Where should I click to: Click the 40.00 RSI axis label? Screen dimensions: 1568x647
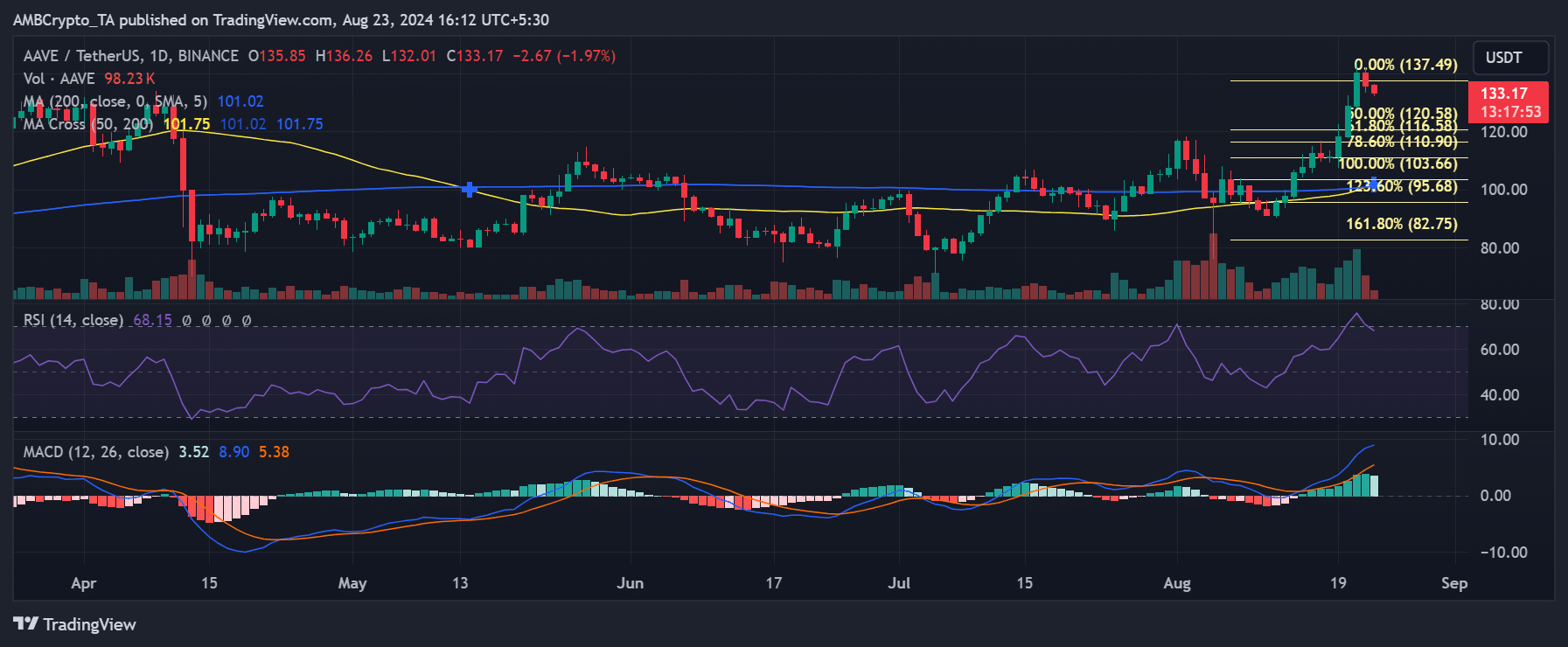tap(1500, 395)
